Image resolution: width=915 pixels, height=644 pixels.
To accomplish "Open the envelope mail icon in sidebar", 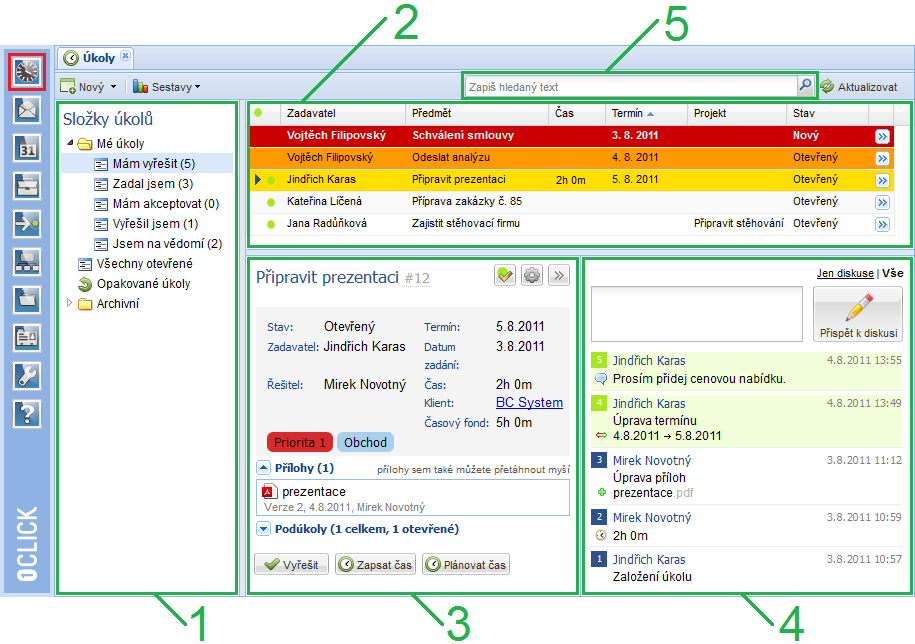I will click(27, 109).
